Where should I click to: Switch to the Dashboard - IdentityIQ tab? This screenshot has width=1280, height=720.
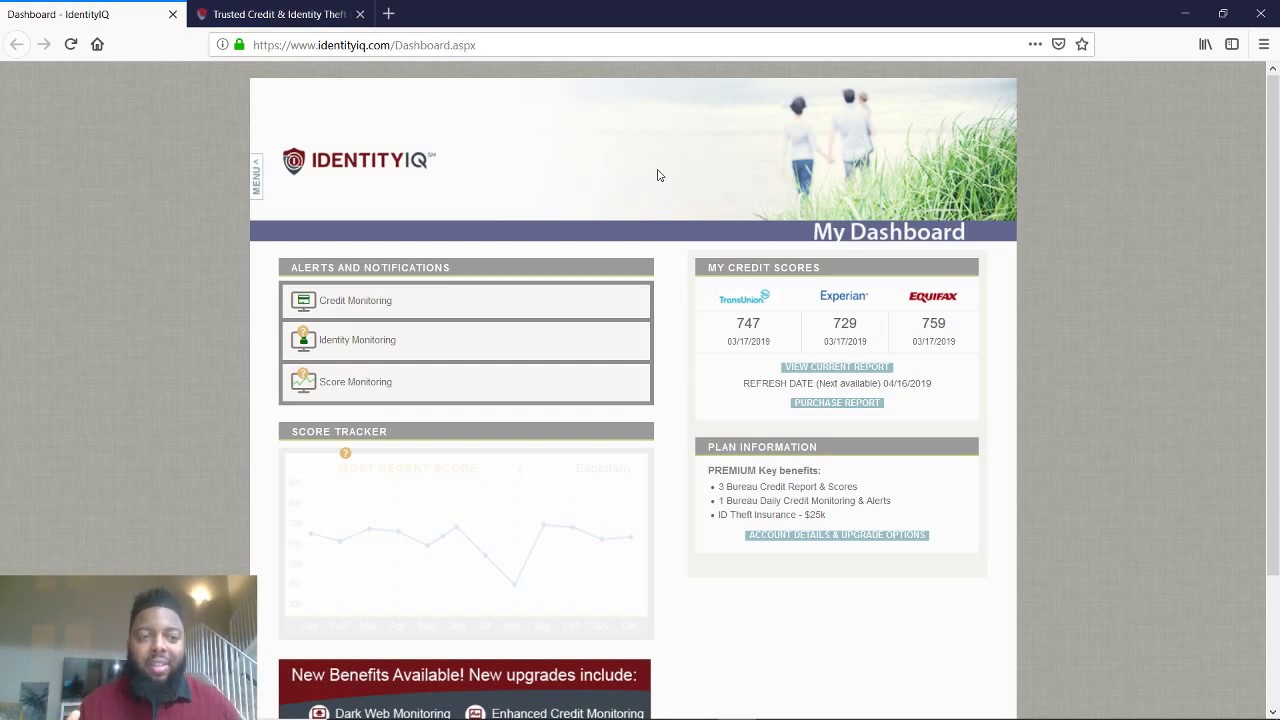pos(93,14)
